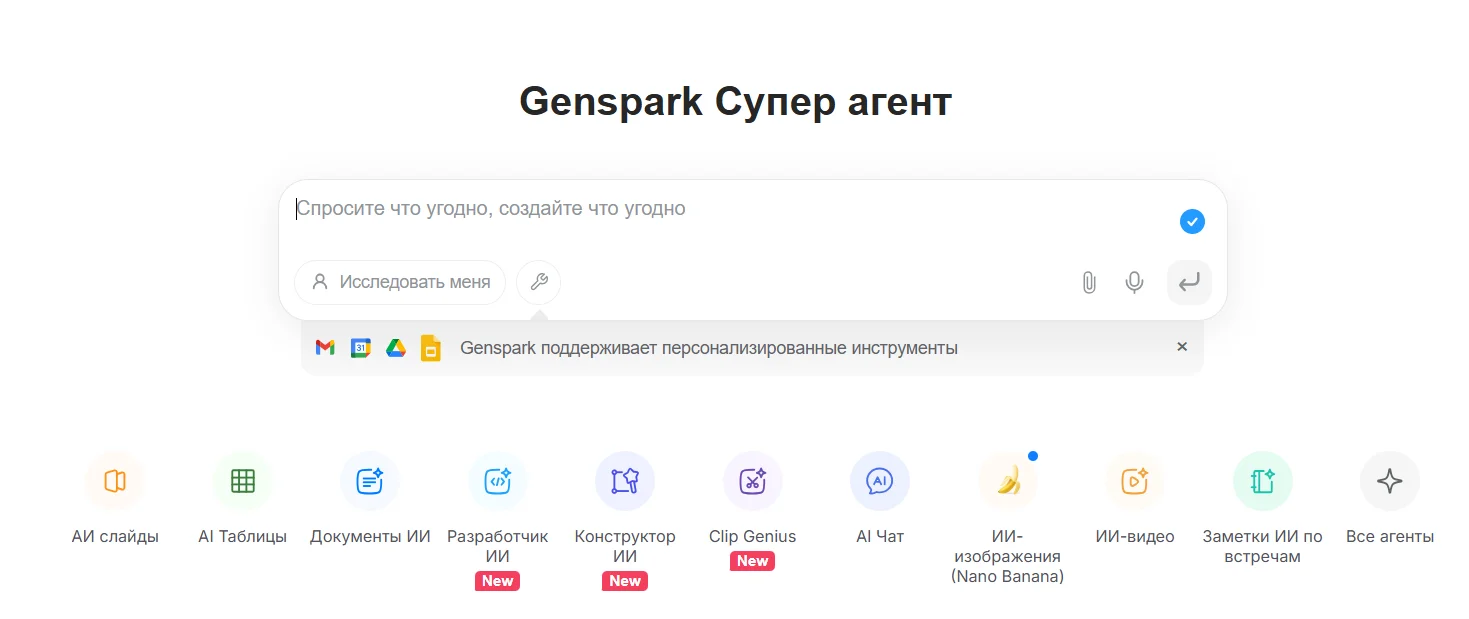Open AI Чат

coord(880,480)
